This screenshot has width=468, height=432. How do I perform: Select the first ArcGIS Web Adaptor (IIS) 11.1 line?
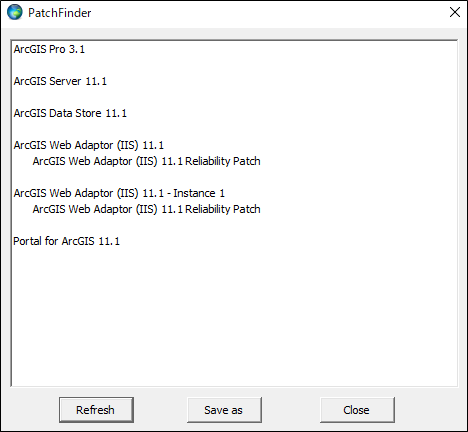pos(89,145)
